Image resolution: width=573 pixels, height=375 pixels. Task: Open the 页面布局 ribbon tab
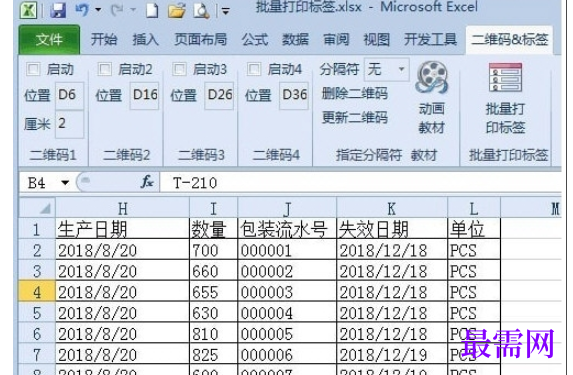click(200, 39)
